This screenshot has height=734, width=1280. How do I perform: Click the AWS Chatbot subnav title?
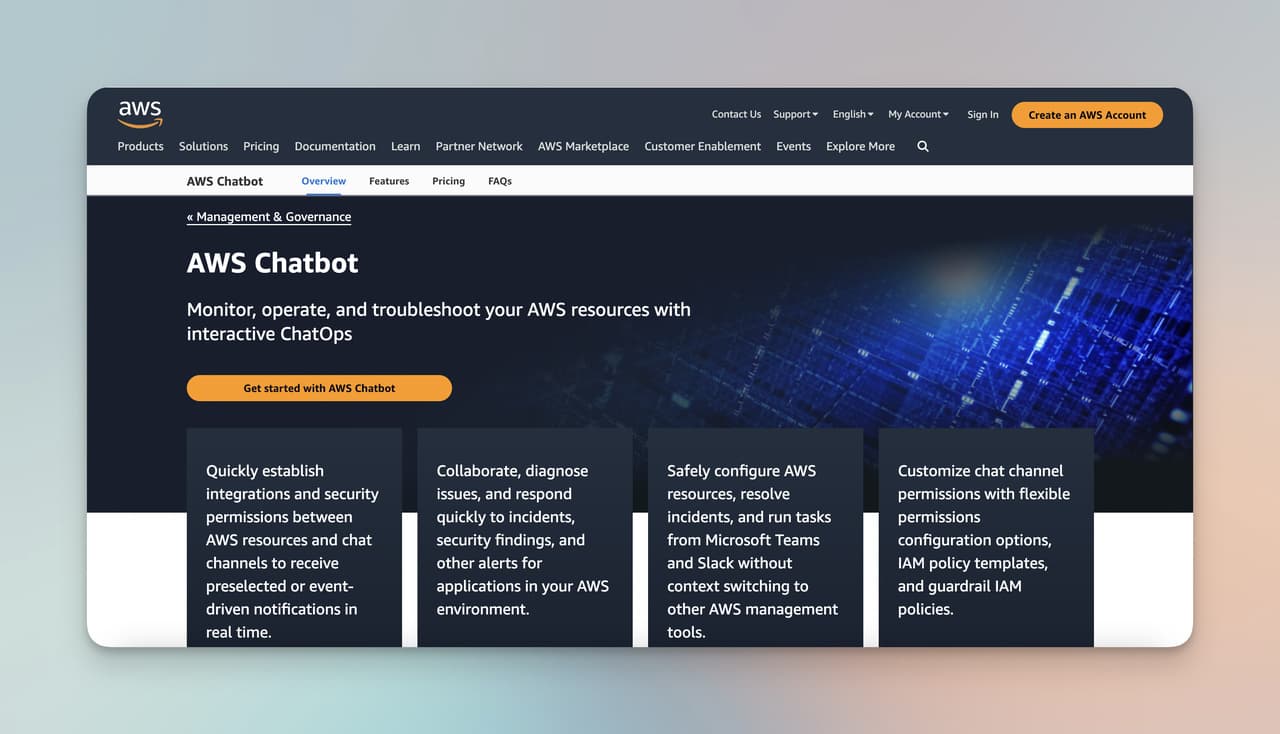pos(225,181)
